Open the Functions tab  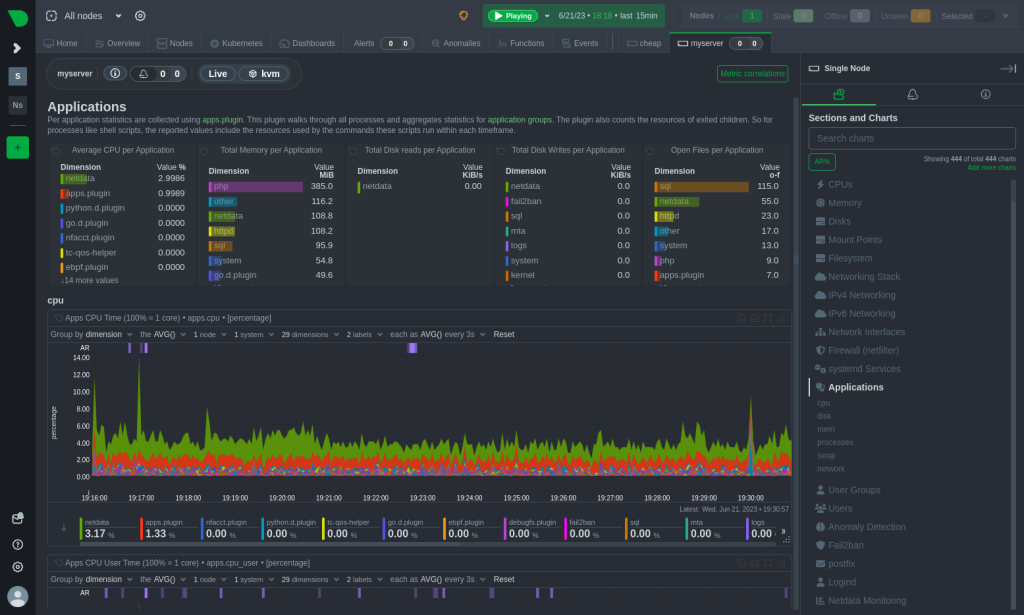(x=521, y=43)
